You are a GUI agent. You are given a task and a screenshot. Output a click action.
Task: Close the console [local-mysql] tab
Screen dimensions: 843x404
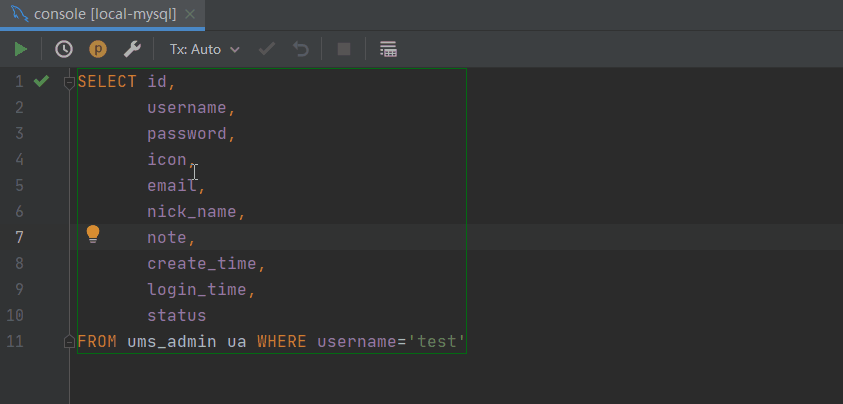[x=189, y=14]
